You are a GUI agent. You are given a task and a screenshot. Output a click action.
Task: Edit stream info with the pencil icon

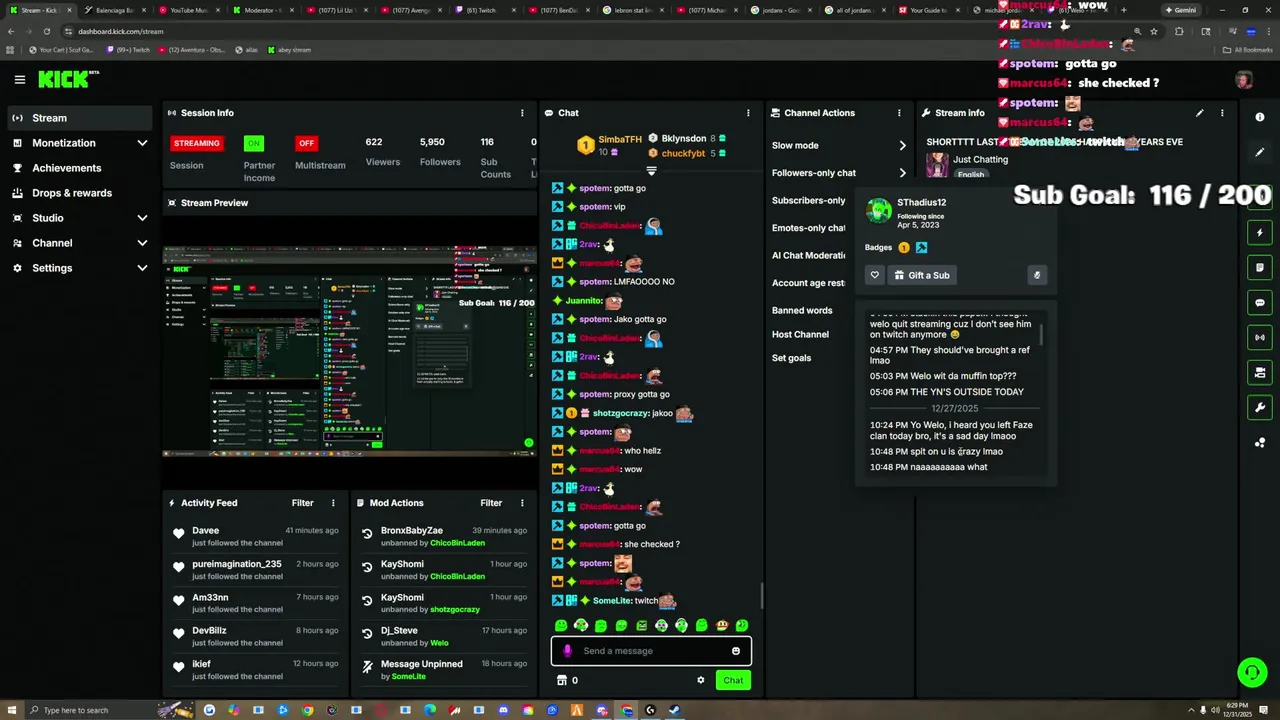pos(1199,113)
